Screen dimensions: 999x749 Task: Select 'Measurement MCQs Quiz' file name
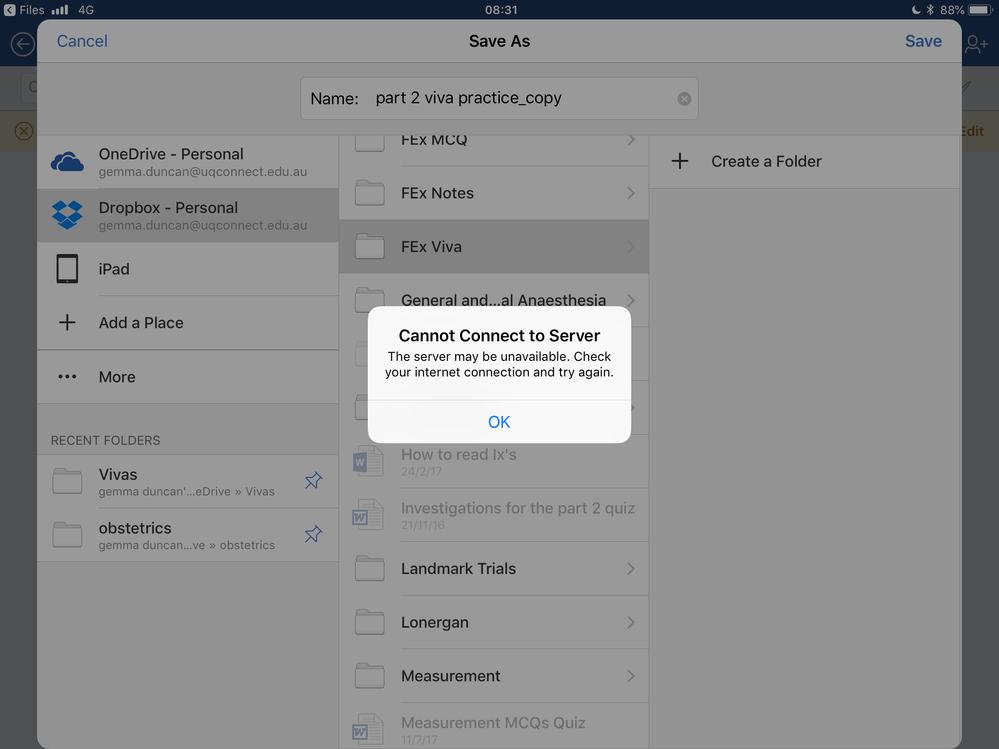(x=493, y=723)
